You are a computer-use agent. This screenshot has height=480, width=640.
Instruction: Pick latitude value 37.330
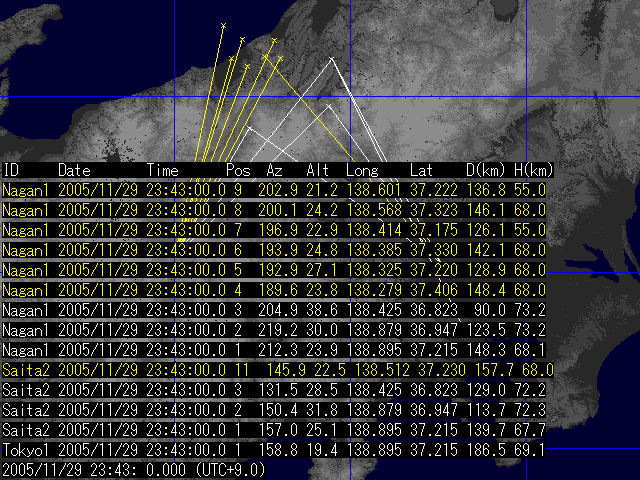tap(434, 250)
